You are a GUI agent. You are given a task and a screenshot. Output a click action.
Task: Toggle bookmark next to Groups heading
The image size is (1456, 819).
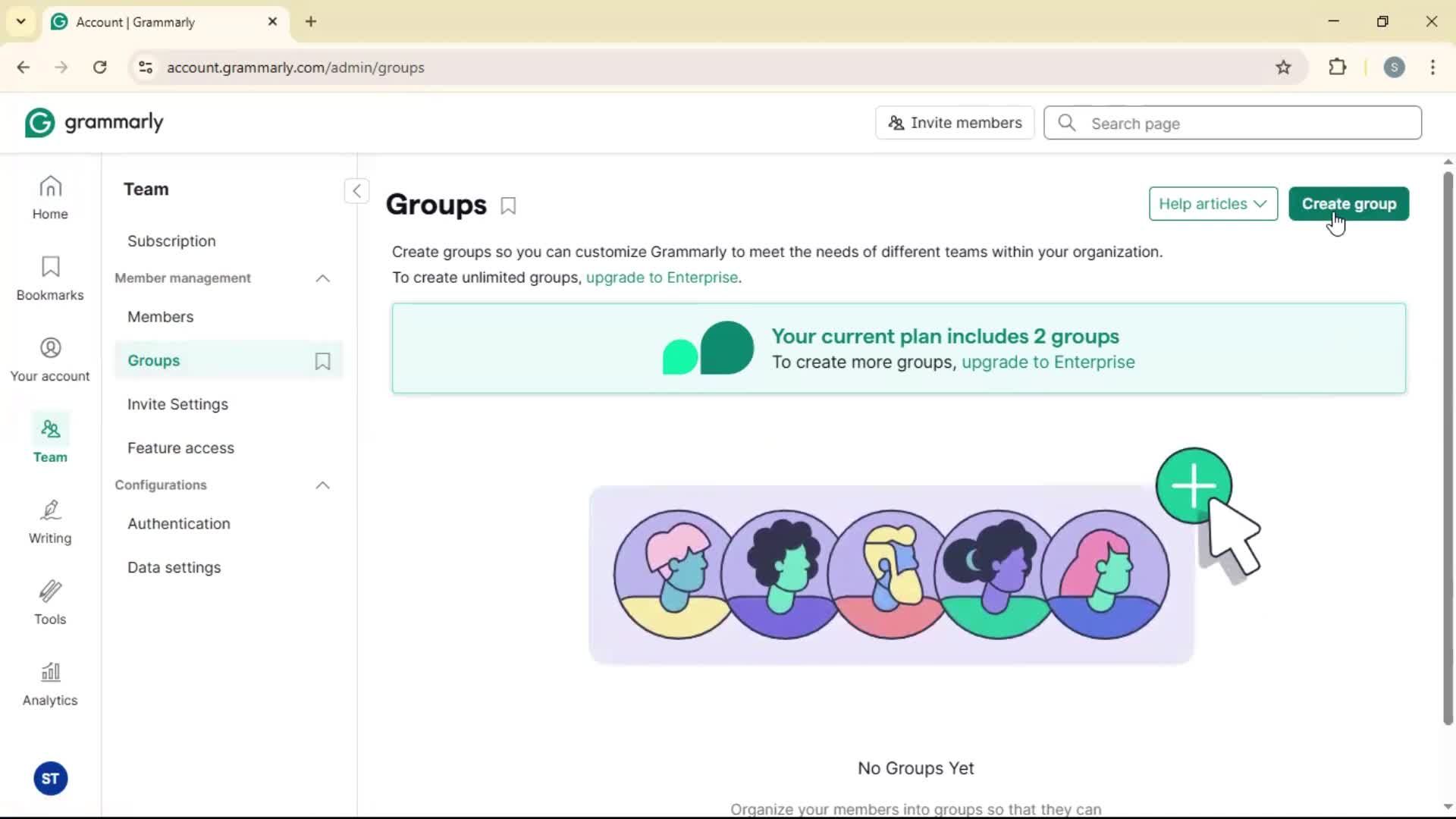coord(508,206)
